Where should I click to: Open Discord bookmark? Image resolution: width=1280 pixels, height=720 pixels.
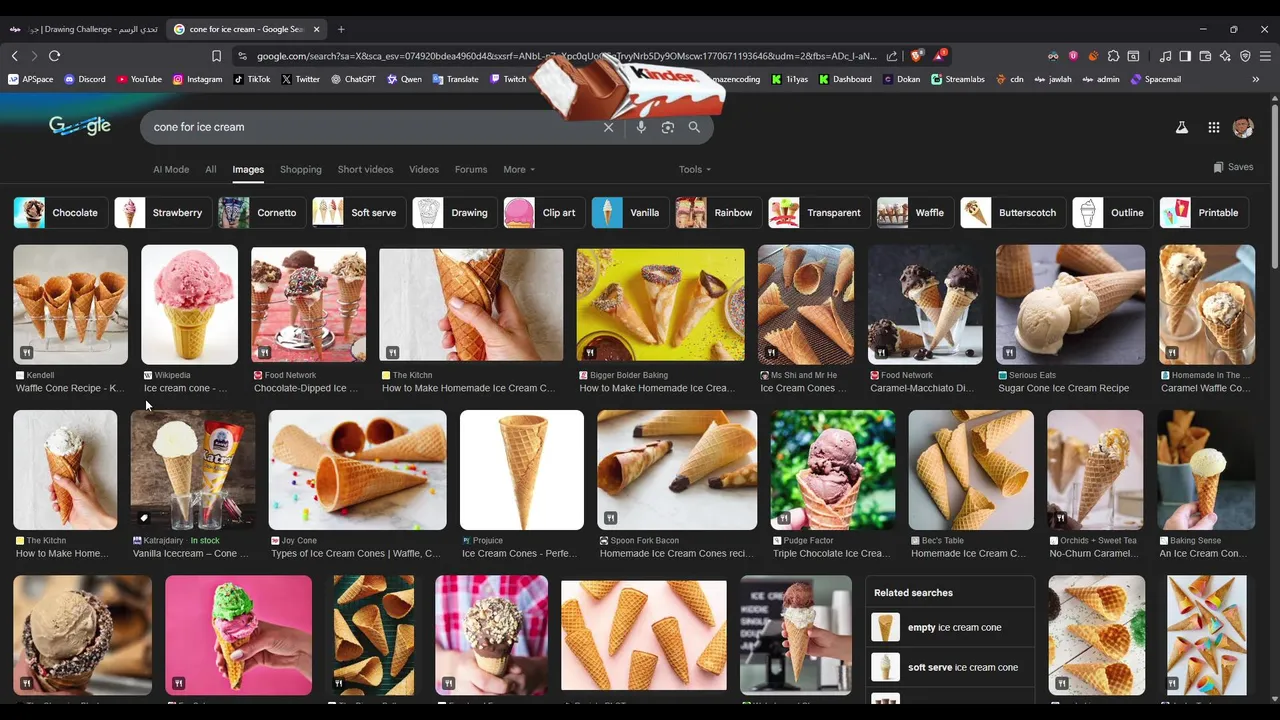(x=85, y=79)
